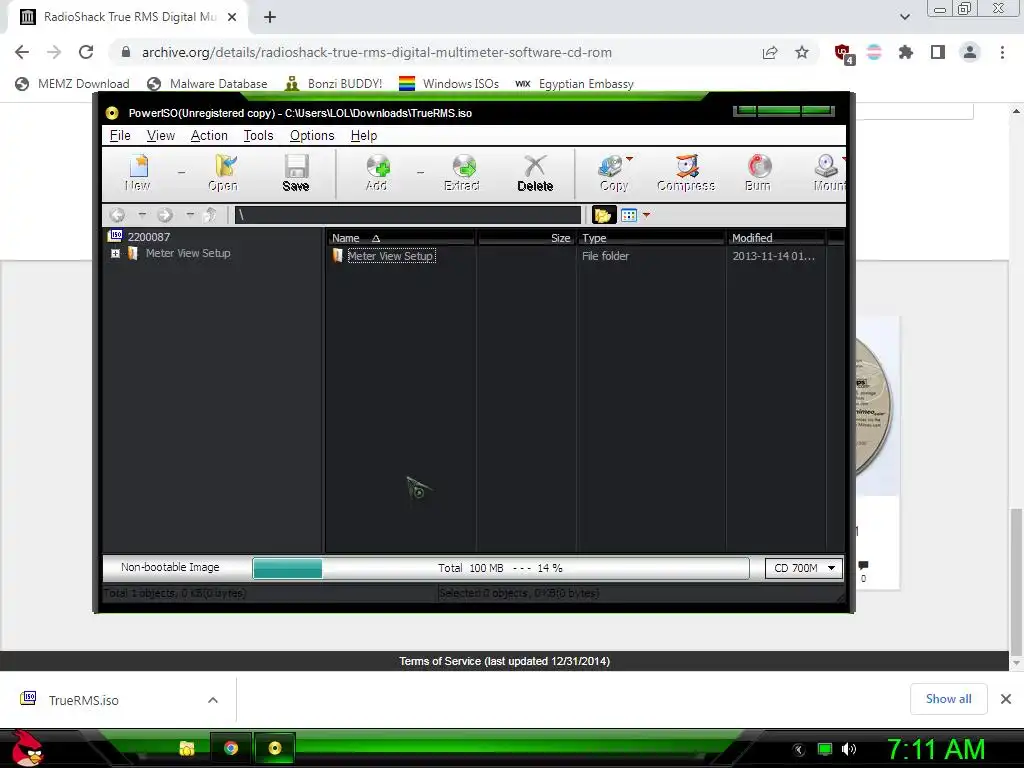Screen dimensions: 1024x768
Task: Click the Copy disc toolbar icon
Action: click(x=613, y=172)
